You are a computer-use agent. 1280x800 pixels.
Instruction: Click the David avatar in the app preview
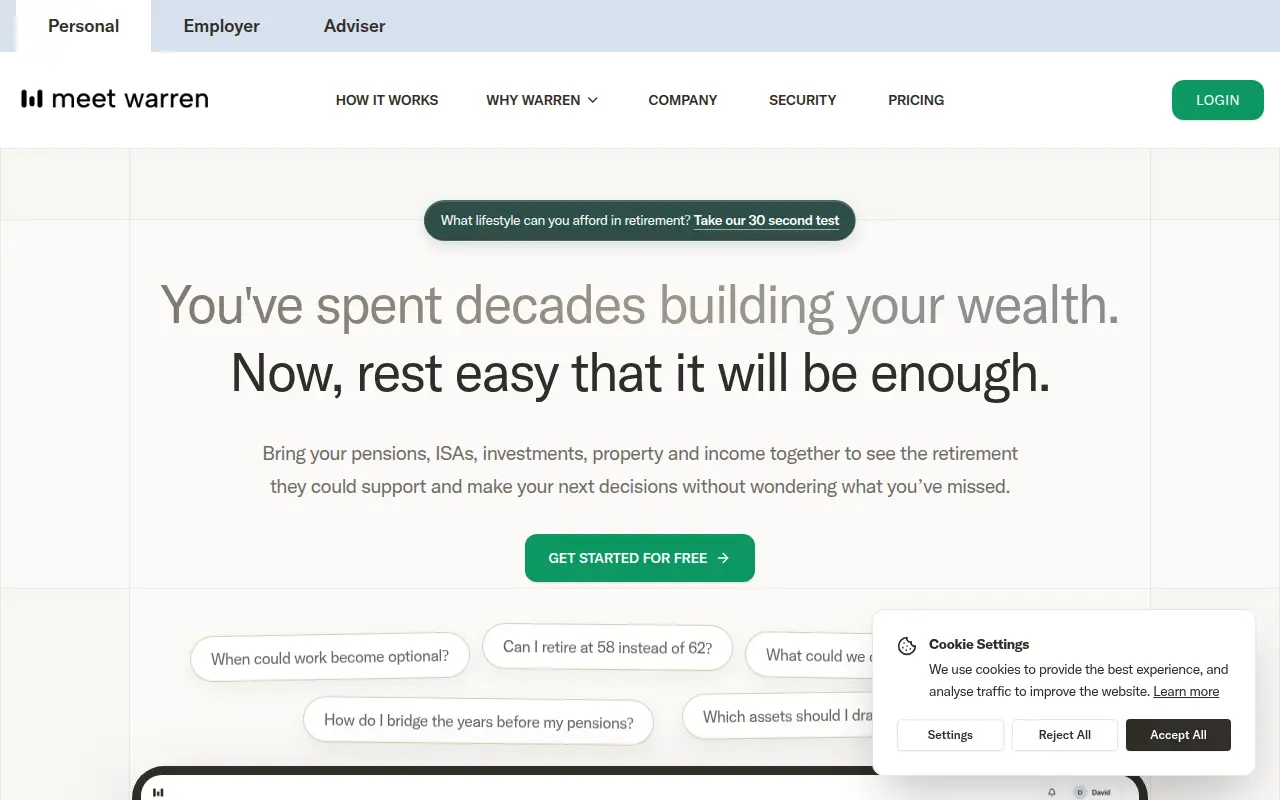1080,792
